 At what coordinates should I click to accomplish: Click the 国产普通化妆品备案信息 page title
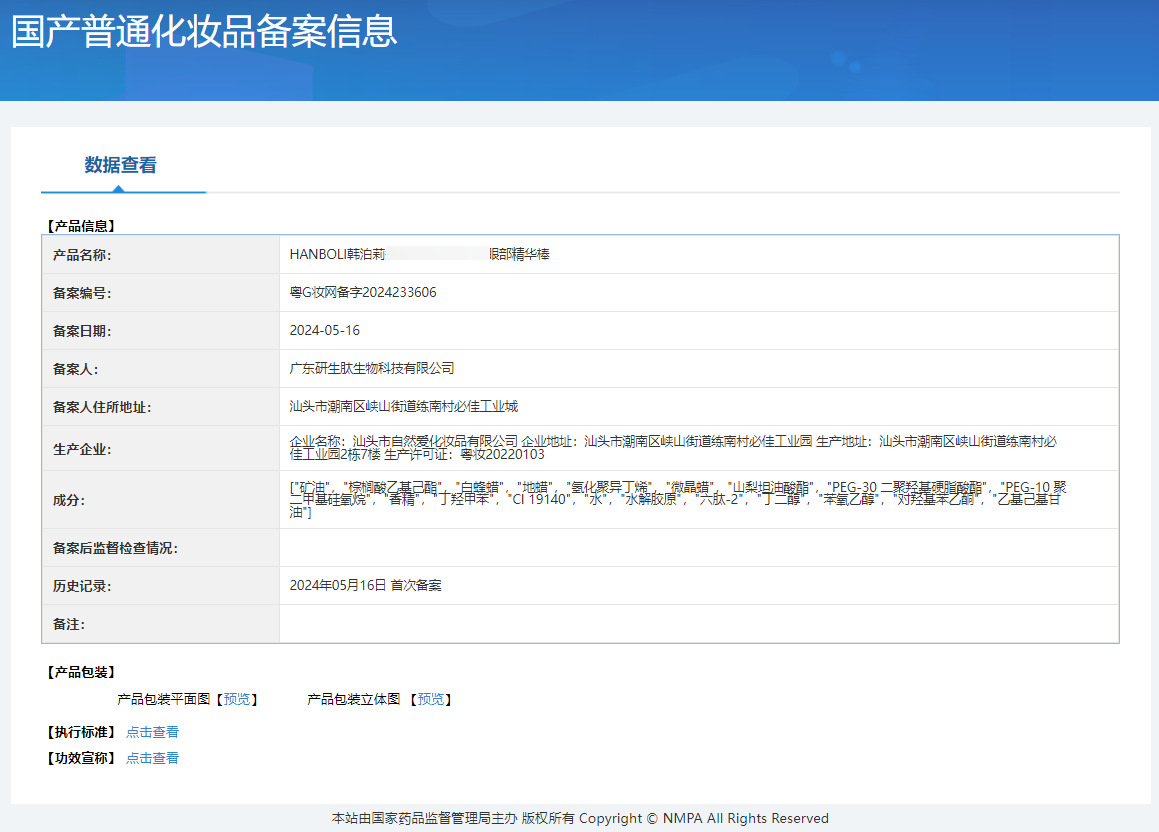[204, 31]
